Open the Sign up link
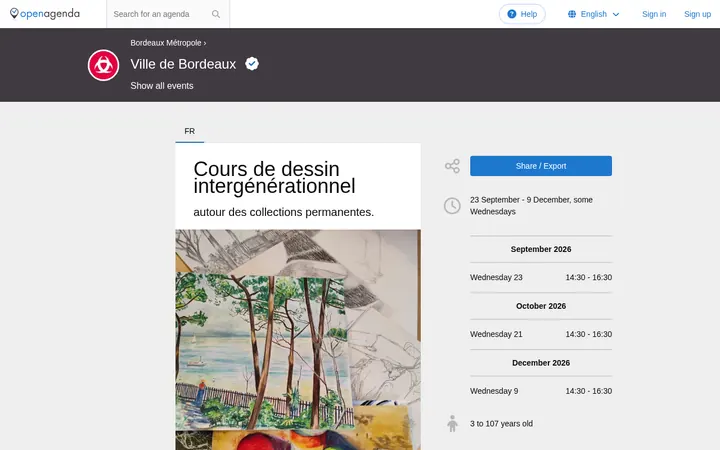Viewport: 720px width, 450px height. coord(698,14)
